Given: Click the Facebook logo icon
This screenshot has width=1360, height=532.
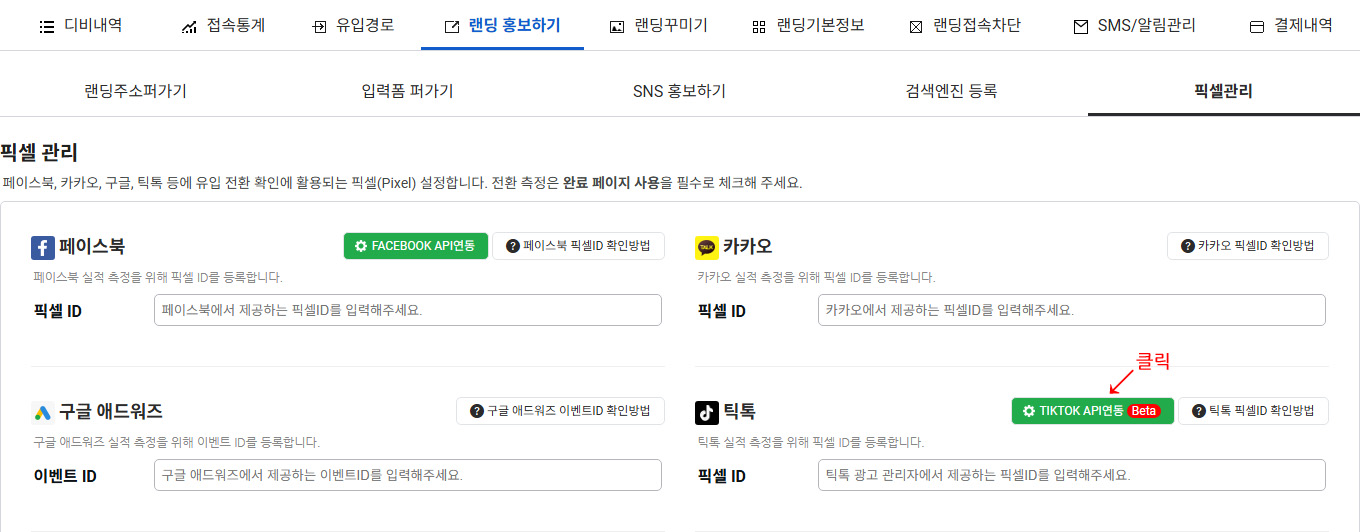Looking at the screenshot, I should [43, 247].
